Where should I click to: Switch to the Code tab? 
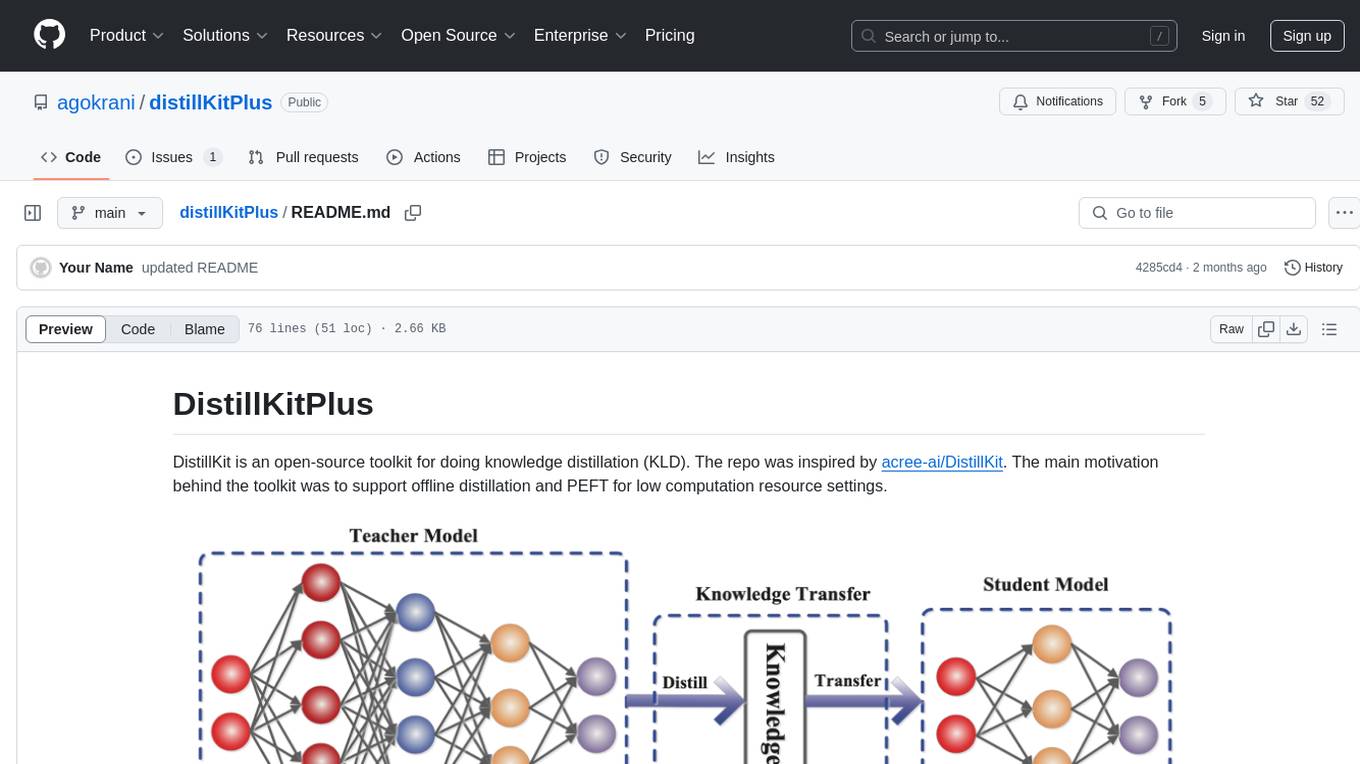71,157
